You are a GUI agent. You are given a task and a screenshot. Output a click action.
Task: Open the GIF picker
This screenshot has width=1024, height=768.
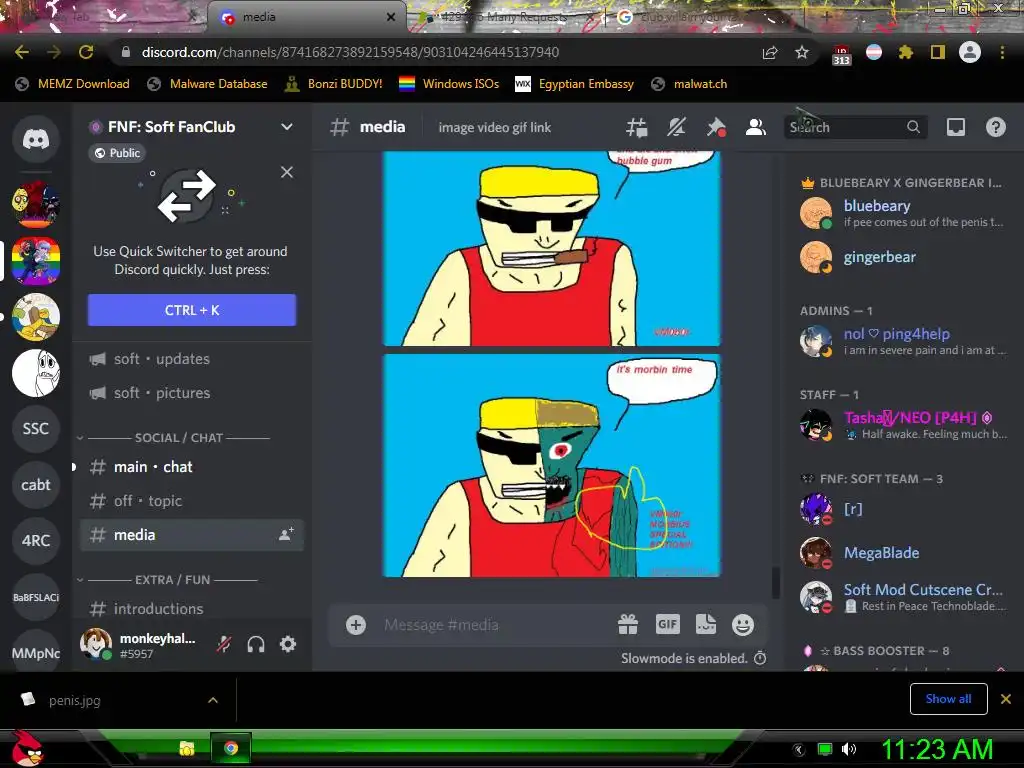pyautogui.click(x=667, y=625)
